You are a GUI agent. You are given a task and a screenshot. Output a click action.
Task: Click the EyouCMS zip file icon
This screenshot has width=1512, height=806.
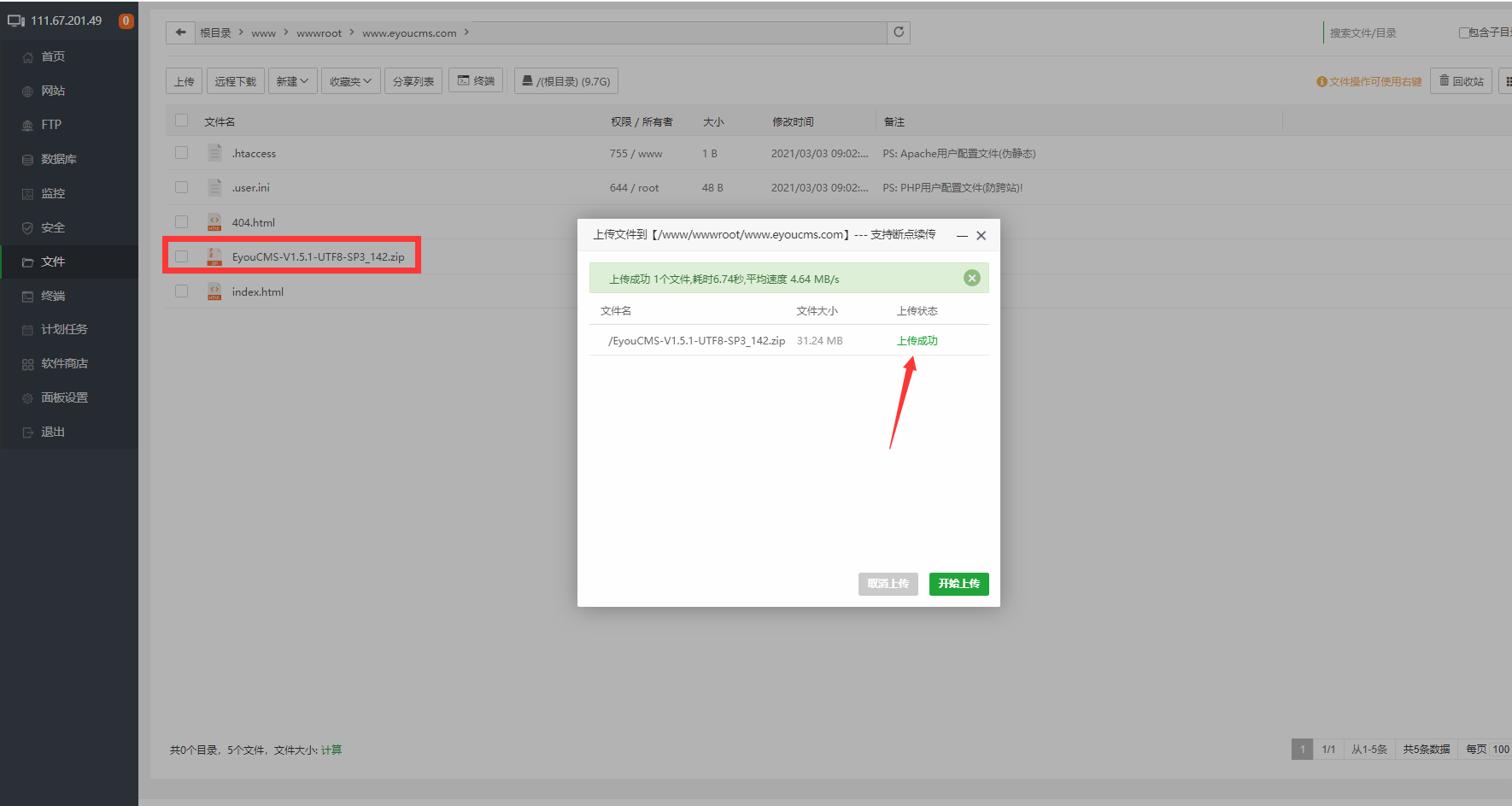214,256
